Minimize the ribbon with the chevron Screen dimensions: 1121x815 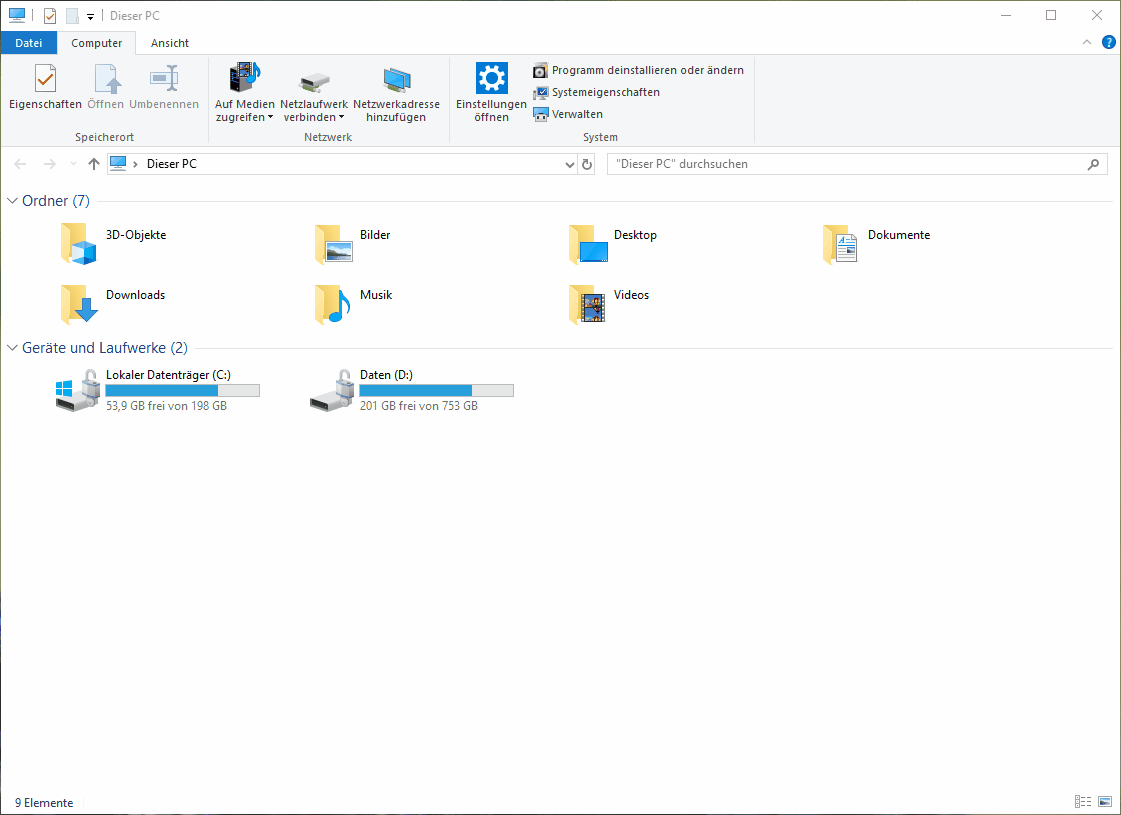click(1087, 42)
